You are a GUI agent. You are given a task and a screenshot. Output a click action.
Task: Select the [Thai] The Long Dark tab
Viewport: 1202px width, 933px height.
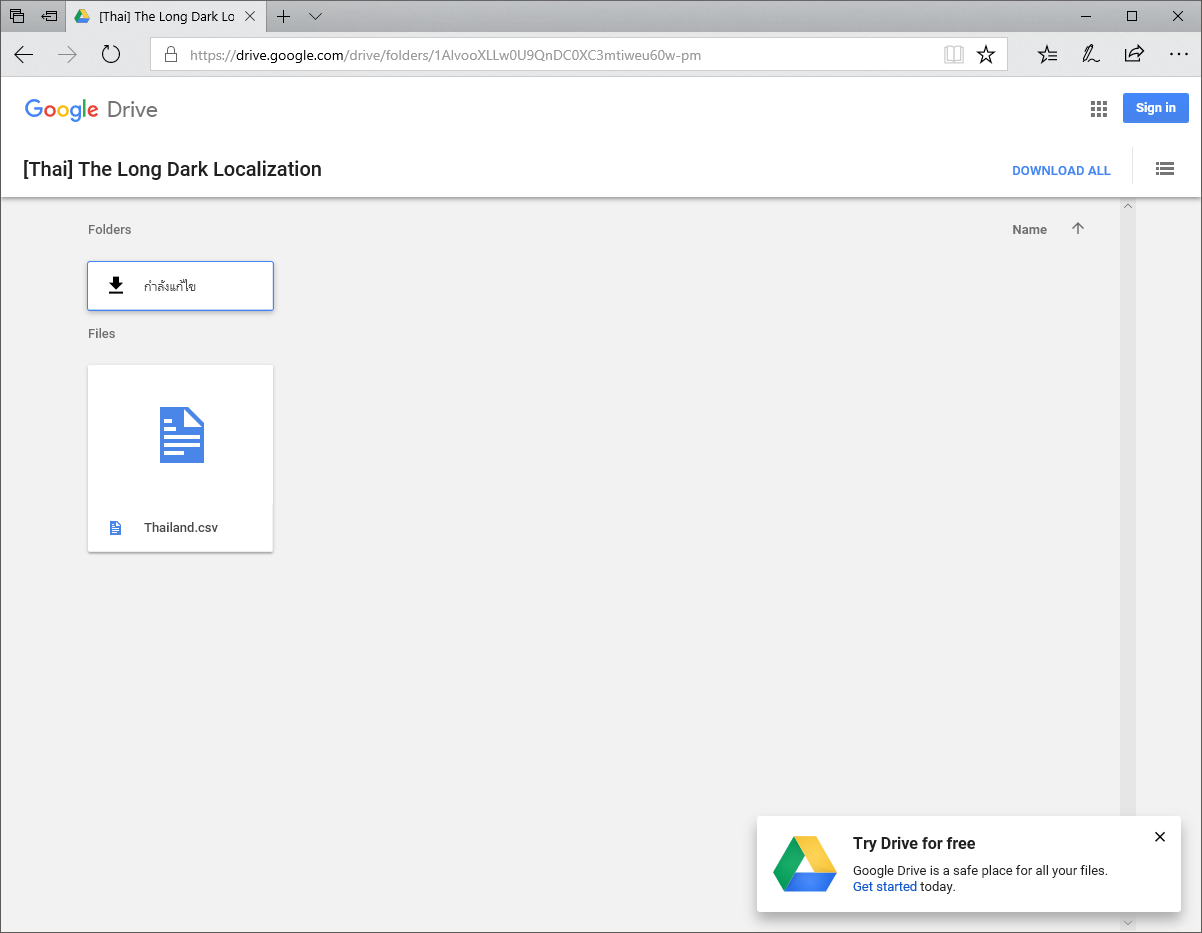pos(166,16)
